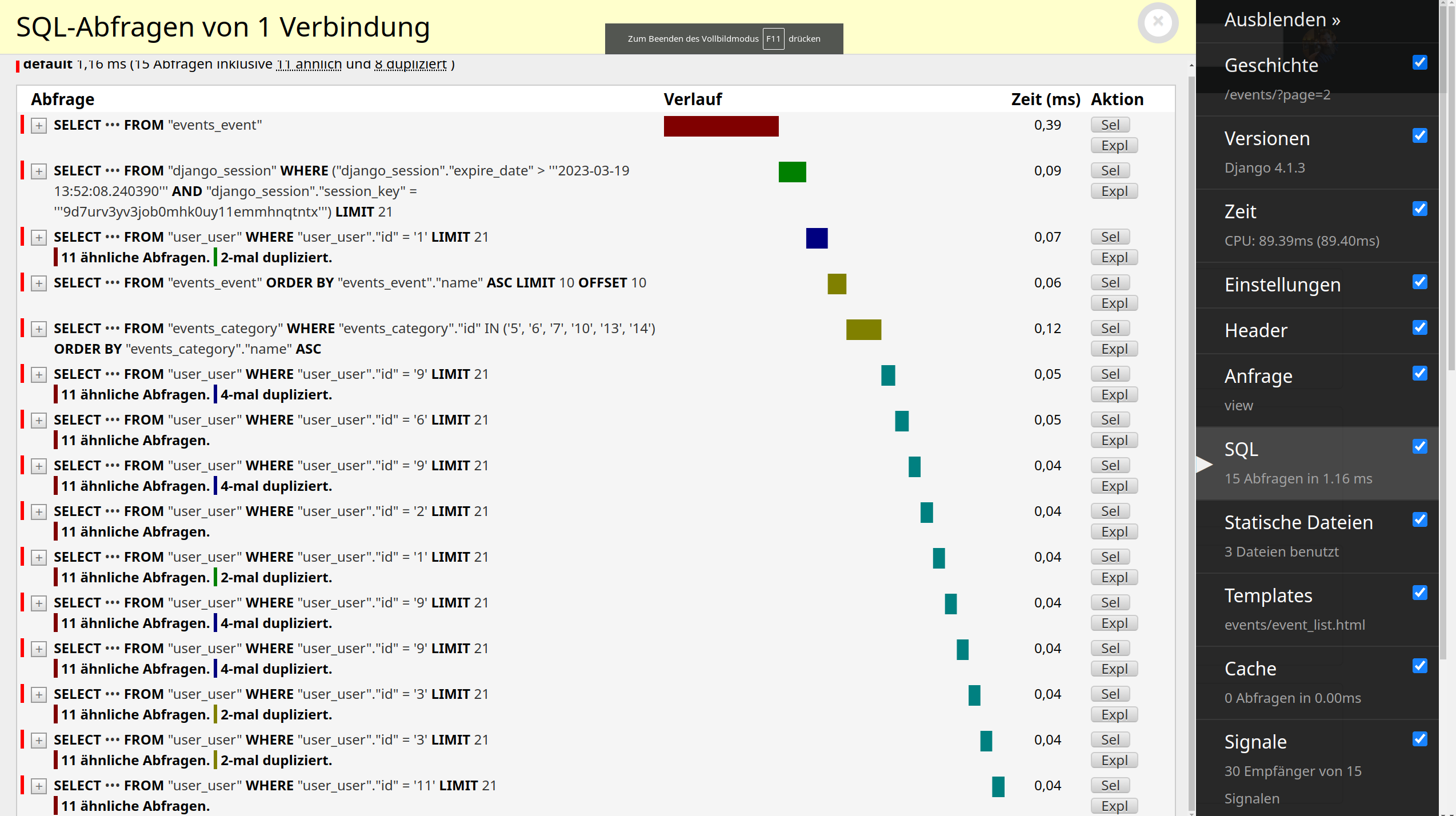Hide the toolbar via Ausblenden
Screen dimensions: 1456x816
(1282, 20)
